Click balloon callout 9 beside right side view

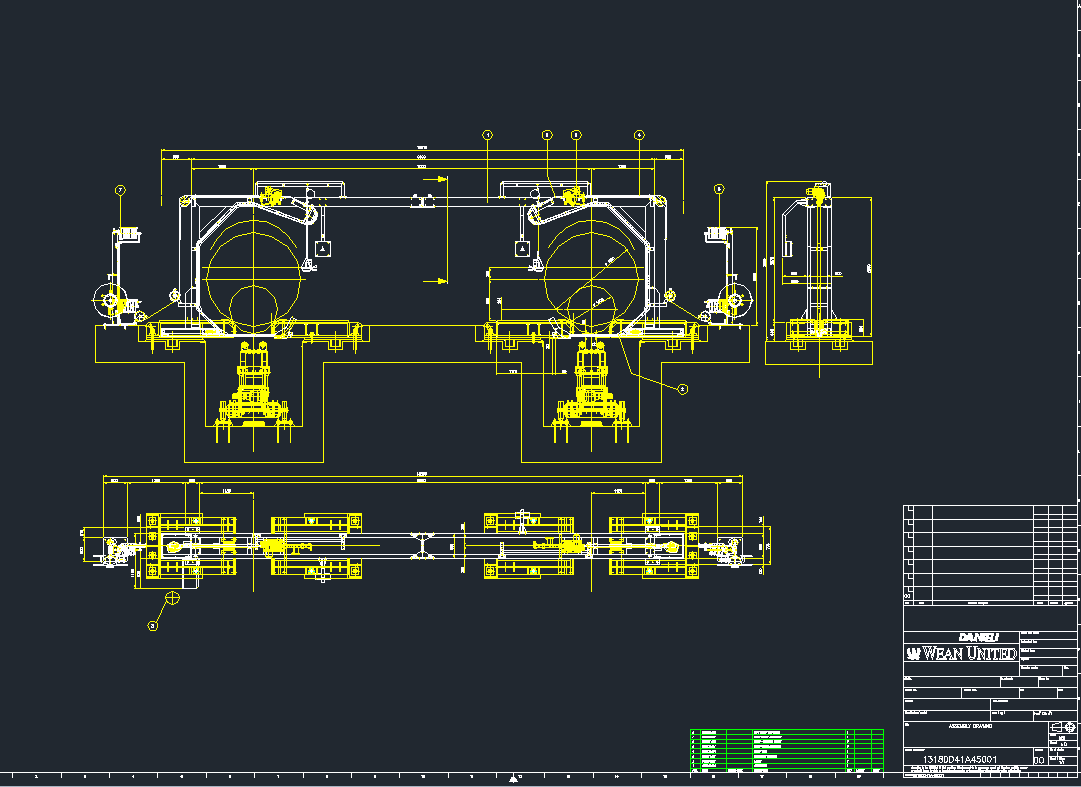coord(719,189)
